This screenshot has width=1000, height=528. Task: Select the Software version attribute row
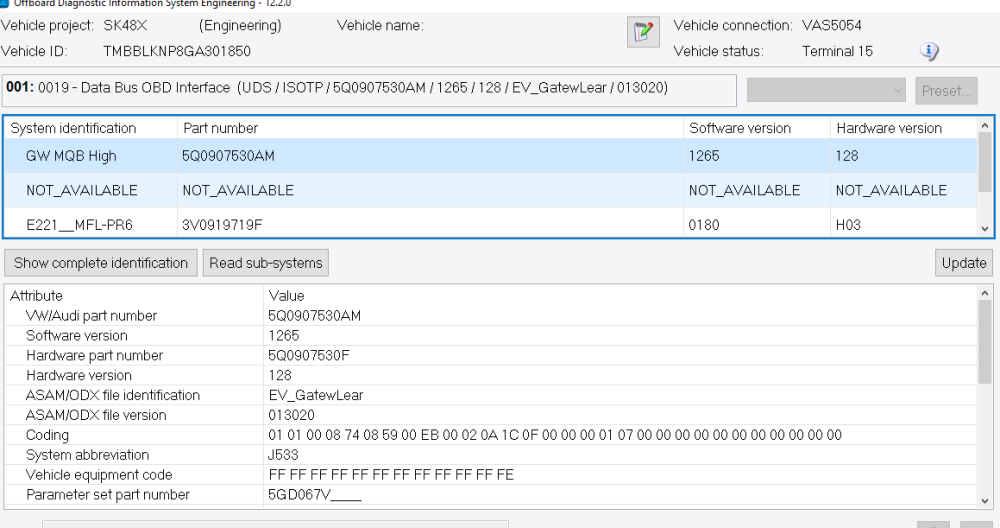pyautogui.click(x=490, y=335)
